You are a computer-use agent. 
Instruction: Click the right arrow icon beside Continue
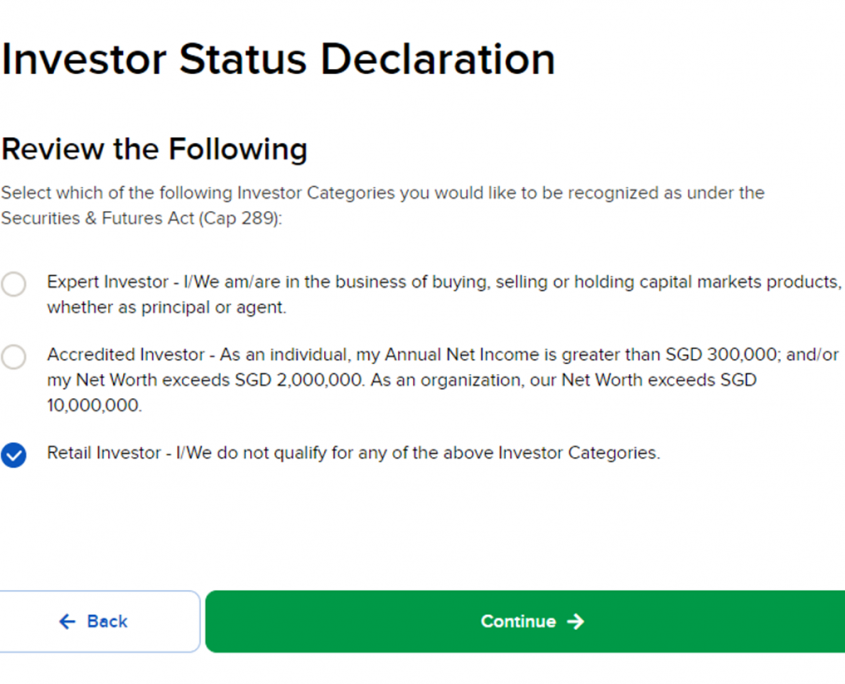pyautogui.click(x=575, y=622)
